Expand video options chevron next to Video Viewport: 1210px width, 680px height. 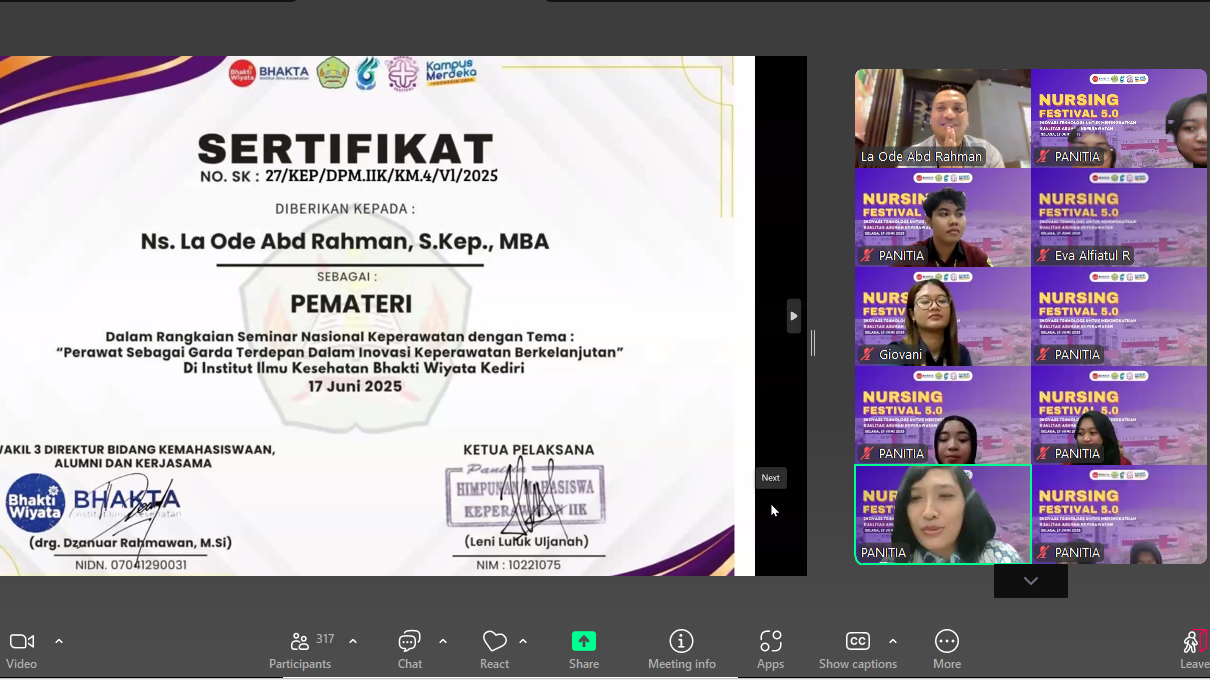[x=59, y=641]
